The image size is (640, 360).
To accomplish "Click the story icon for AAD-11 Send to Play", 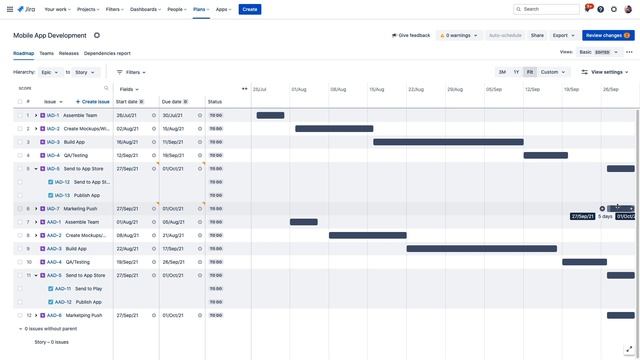I will [x=51, y=289].
